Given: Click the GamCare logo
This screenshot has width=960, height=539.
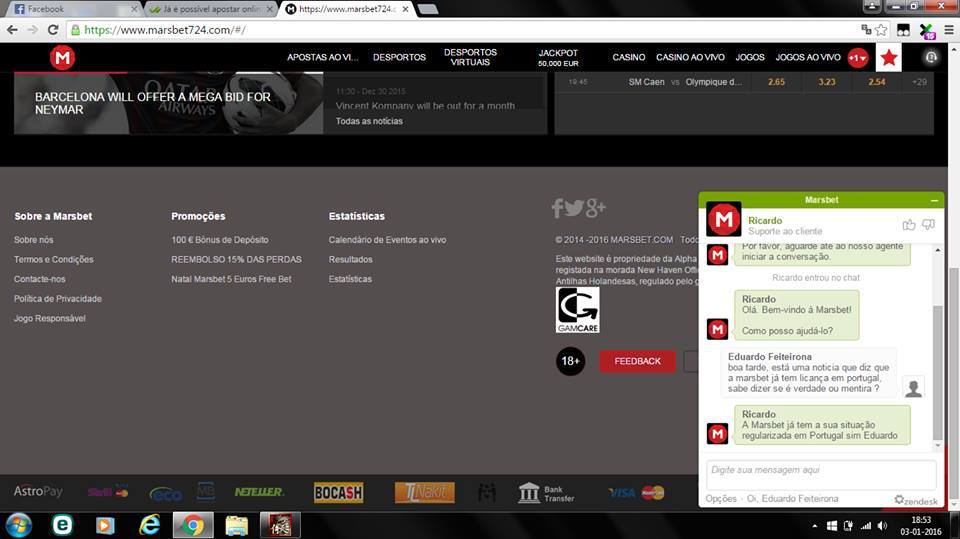Looking at the screenshot, I should (x=577, y=311).
